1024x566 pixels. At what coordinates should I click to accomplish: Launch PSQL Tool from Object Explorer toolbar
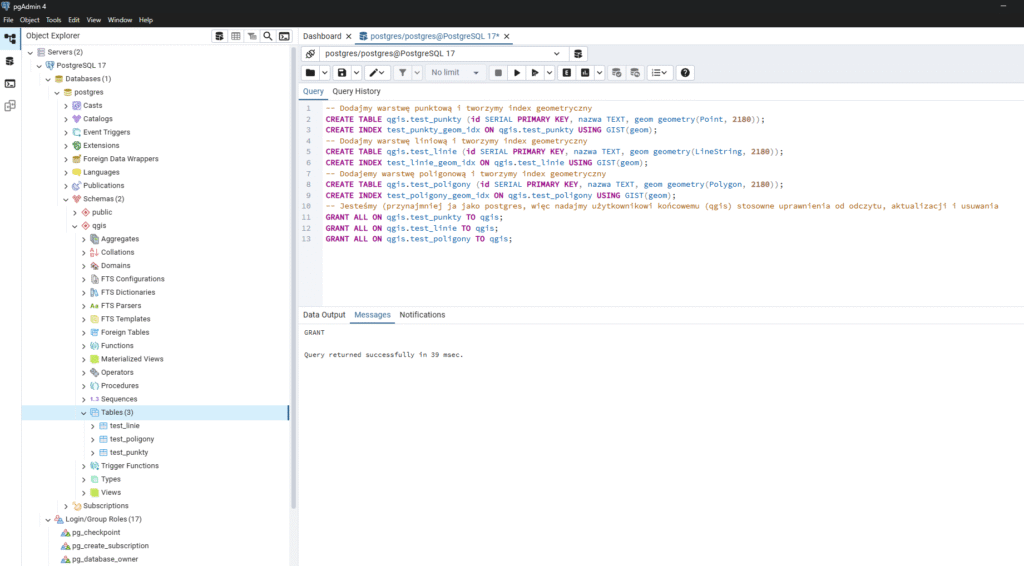284,36
